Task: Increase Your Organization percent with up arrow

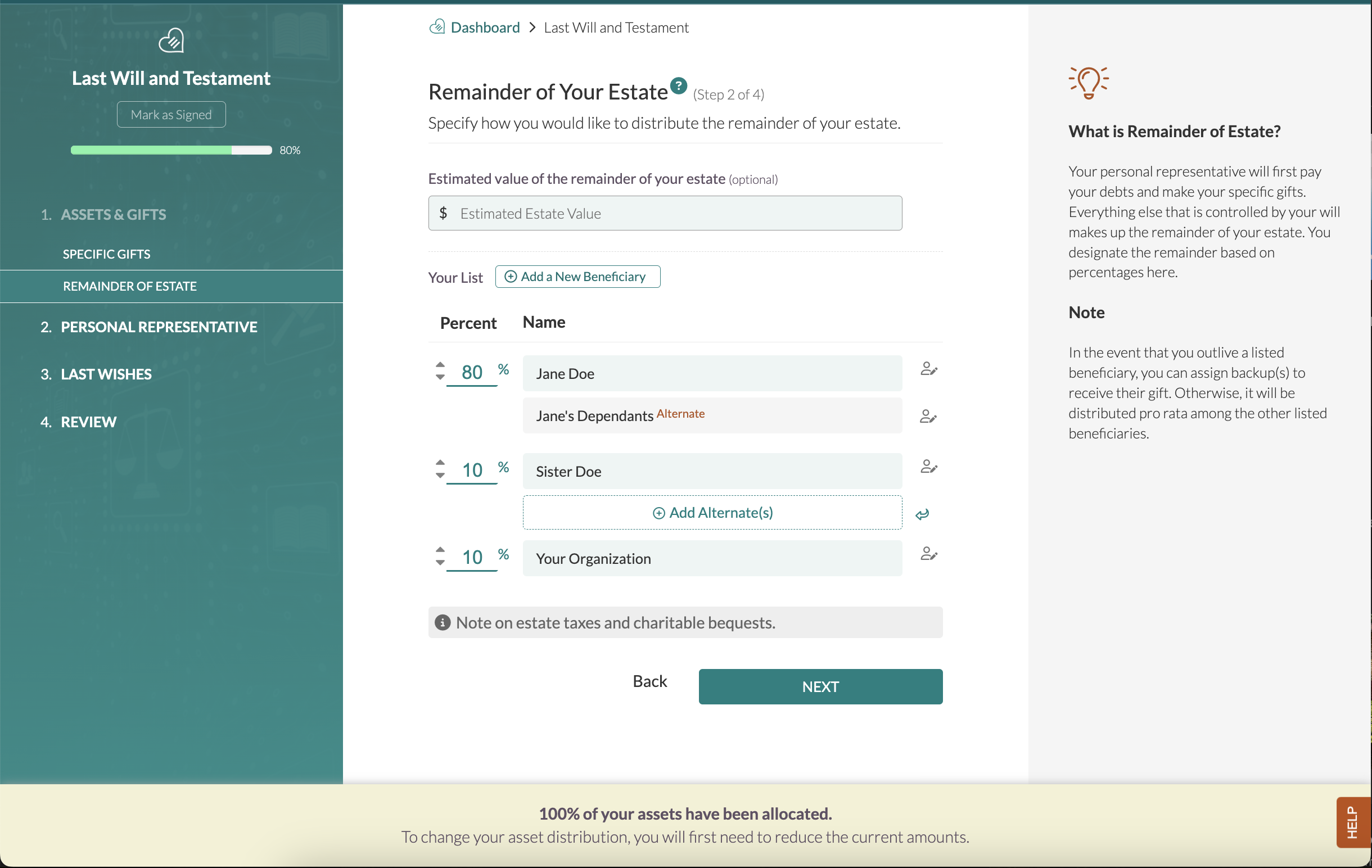Action: click(x=440, y=550)
